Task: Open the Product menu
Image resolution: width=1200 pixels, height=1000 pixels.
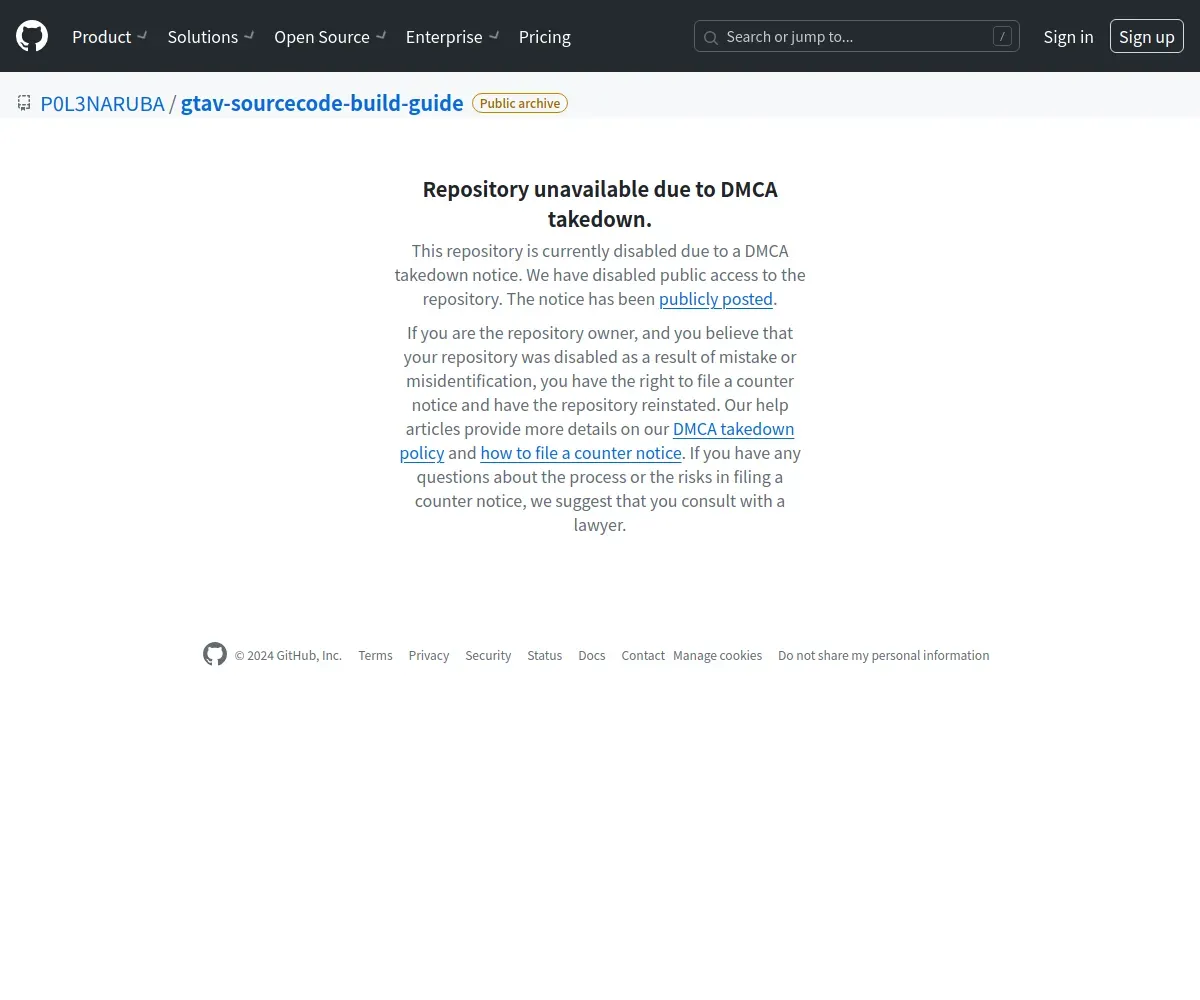Action: pos(109,37)
